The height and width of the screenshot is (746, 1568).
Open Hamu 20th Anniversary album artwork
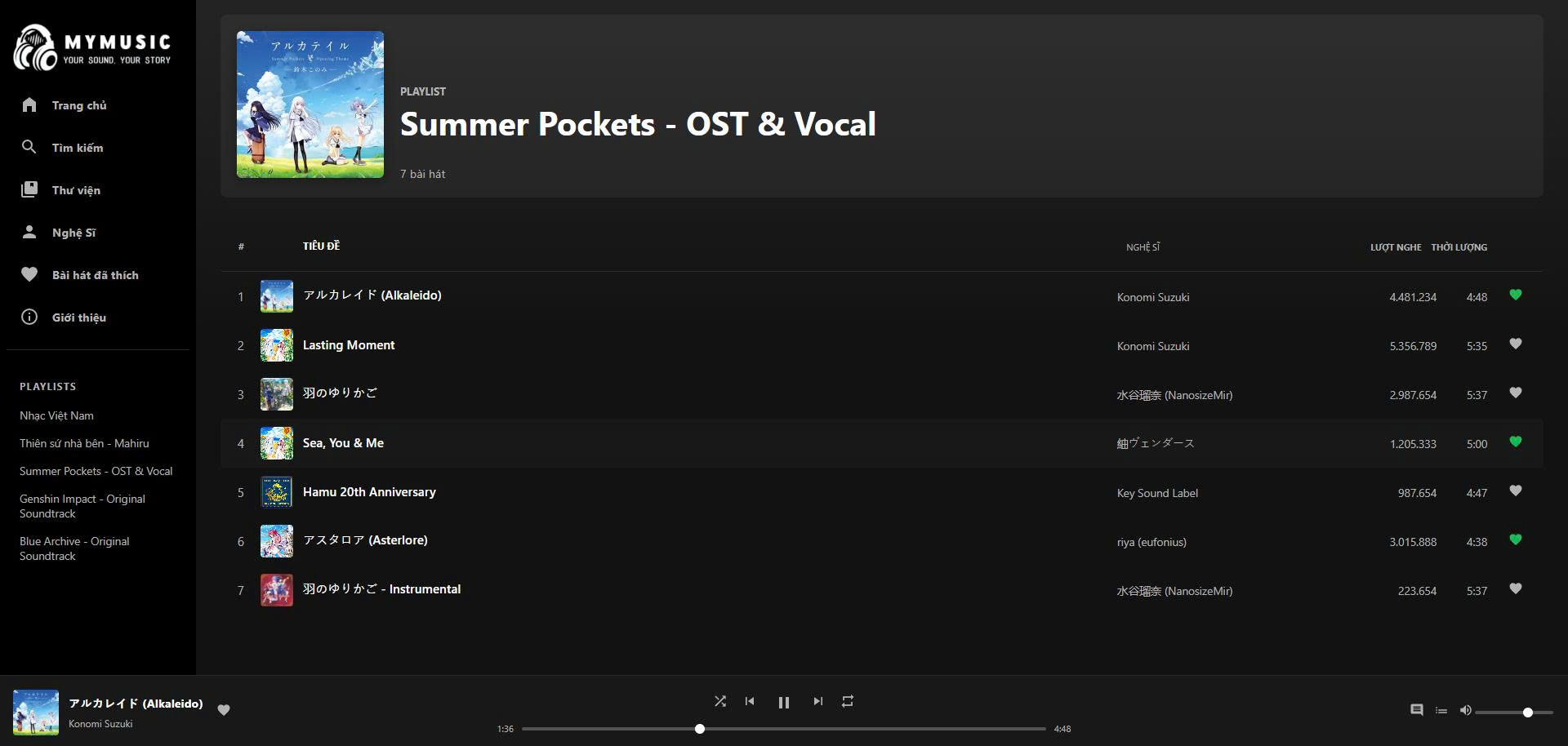tap(276, 491)
